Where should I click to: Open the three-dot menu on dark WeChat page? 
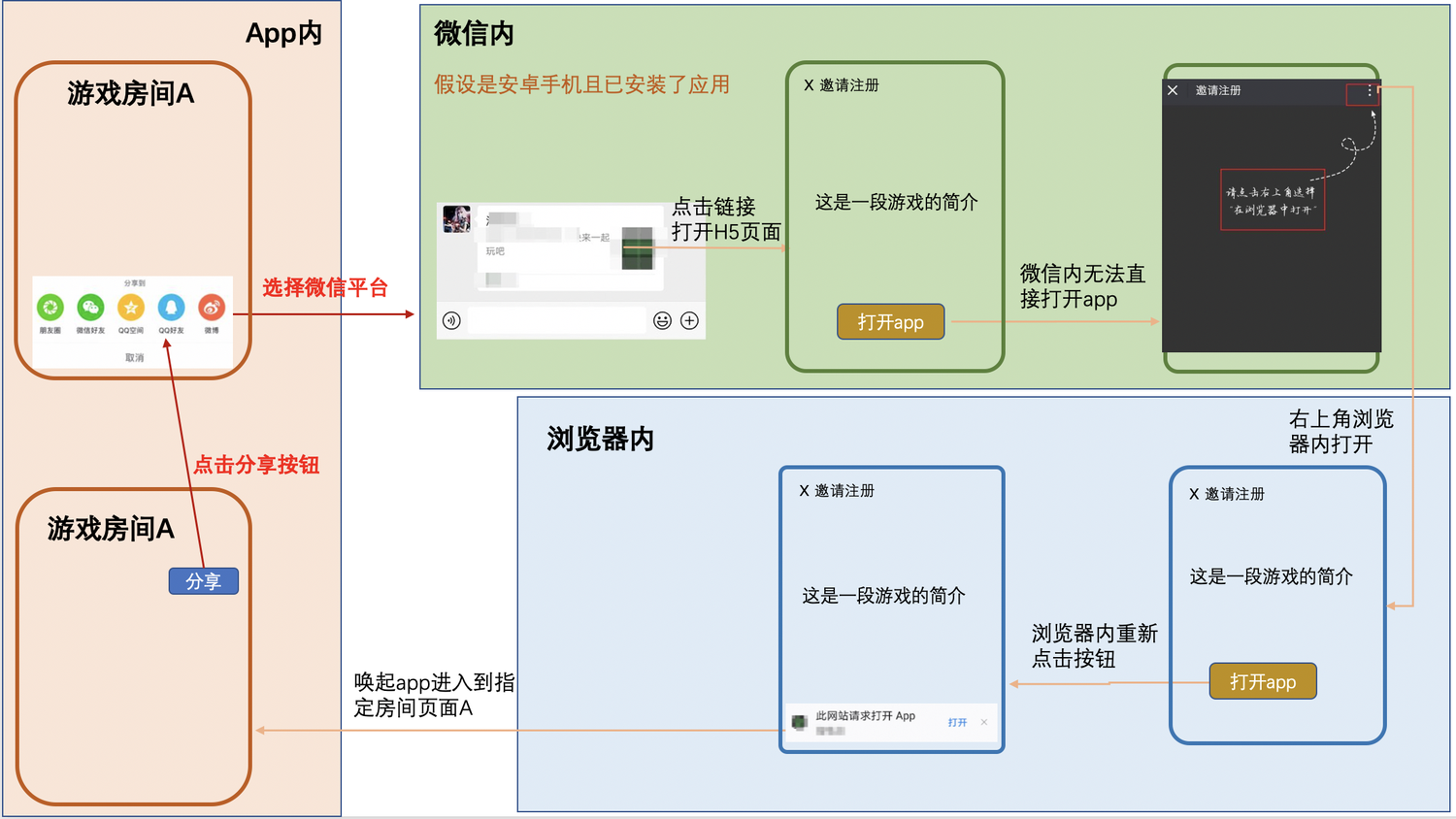click(x=1370, y=90)
